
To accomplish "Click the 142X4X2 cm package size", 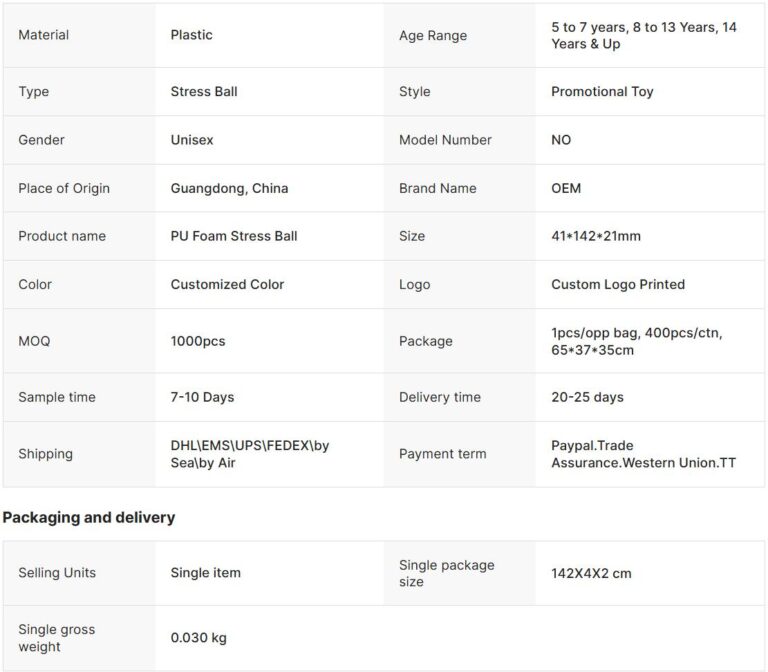I will pos(591,573).
